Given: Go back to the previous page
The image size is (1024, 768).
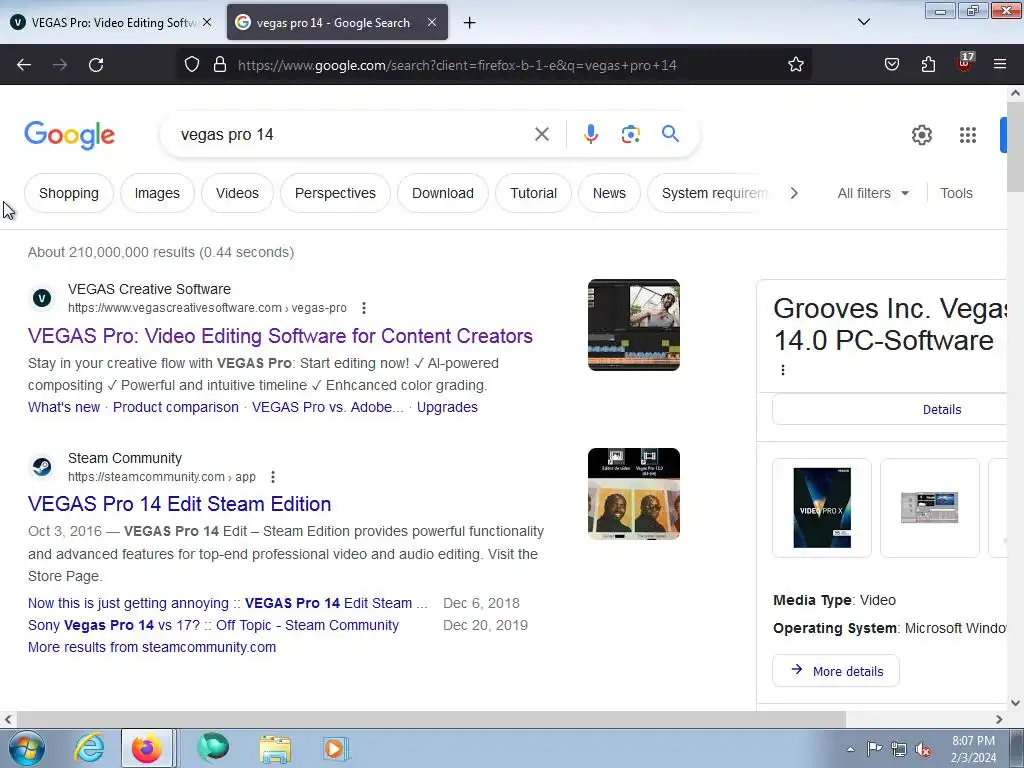Looking at the screenshot, I should (24, 65).
